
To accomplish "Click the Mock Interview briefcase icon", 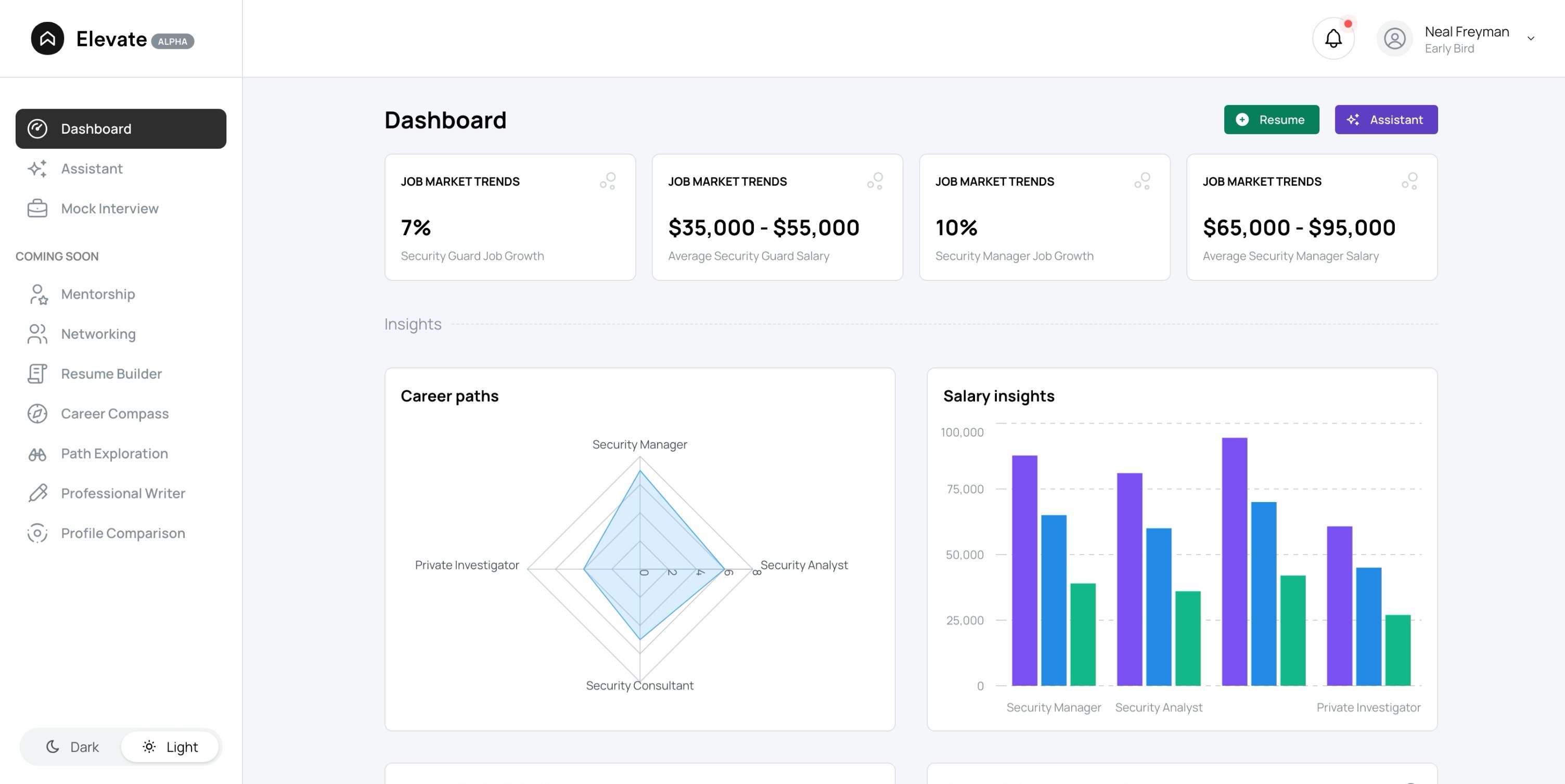I will tap(37, 208).
